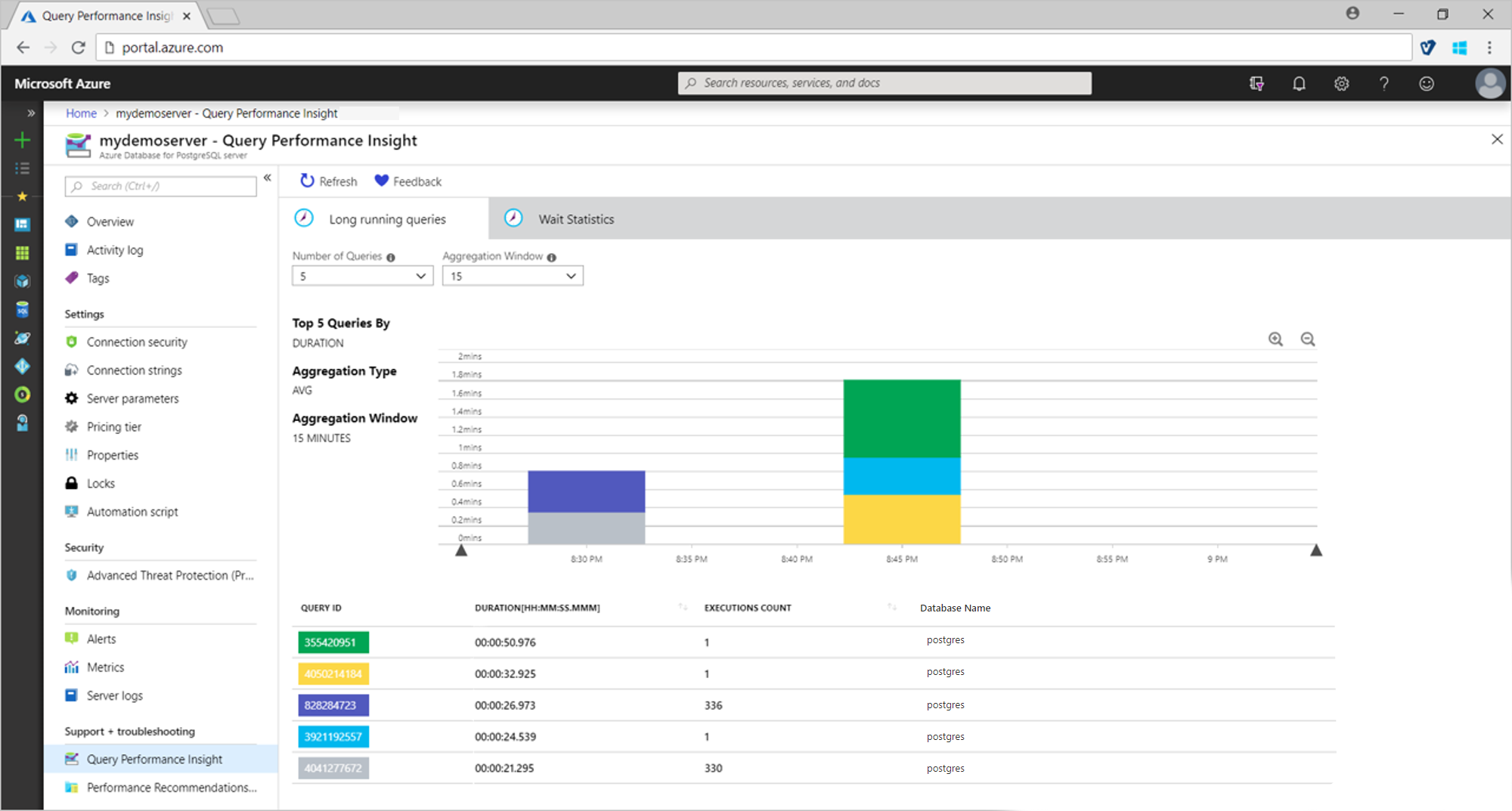Switch to the Long running queries tab

click(x=384, y=219)
